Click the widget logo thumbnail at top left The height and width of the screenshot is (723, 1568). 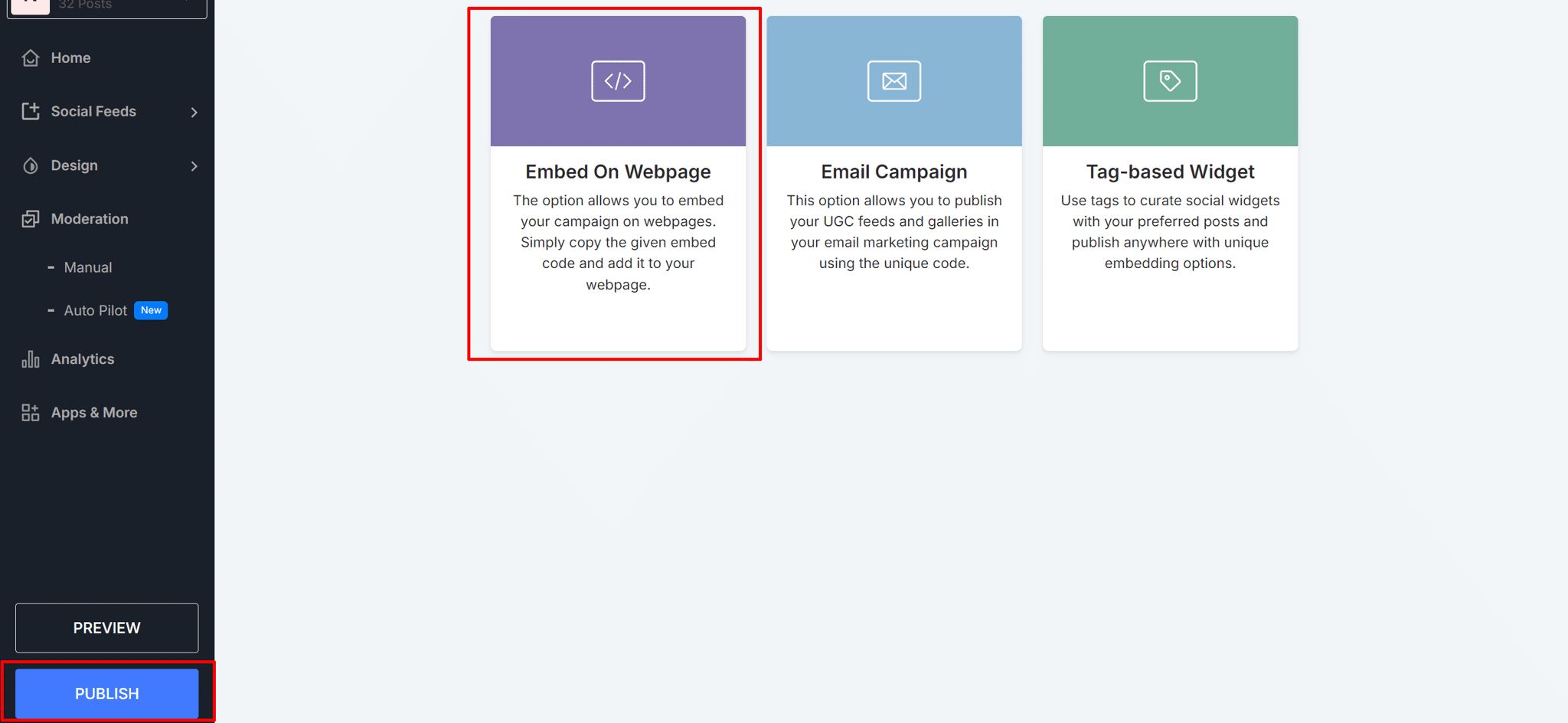pyautogui.click(x=30, y=5)
